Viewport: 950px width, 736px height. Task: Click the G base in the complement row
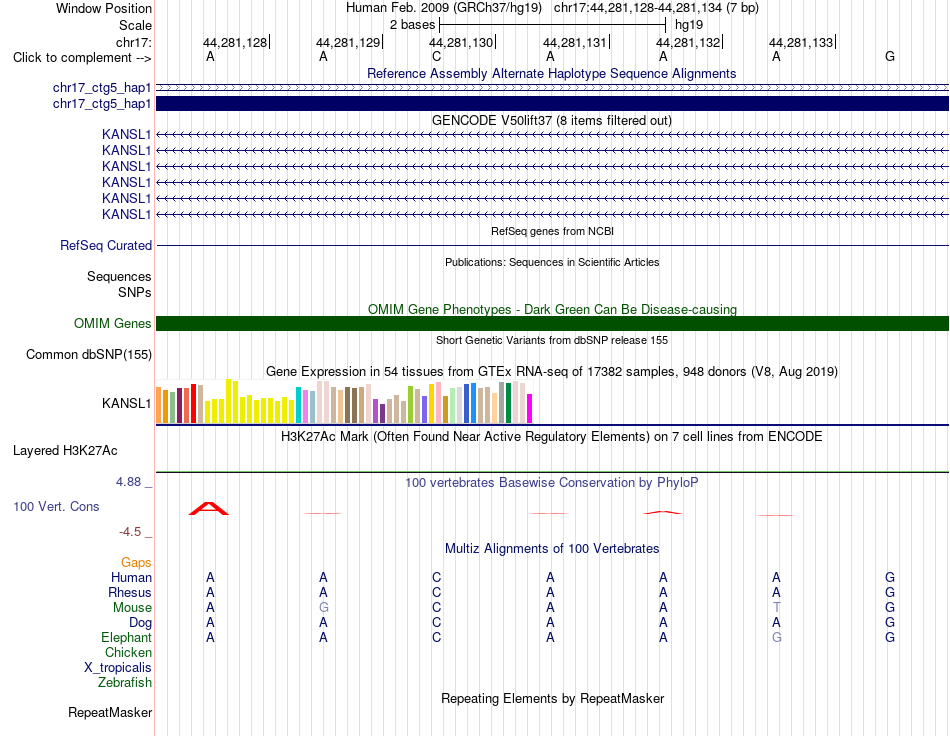tap(889, 56)
